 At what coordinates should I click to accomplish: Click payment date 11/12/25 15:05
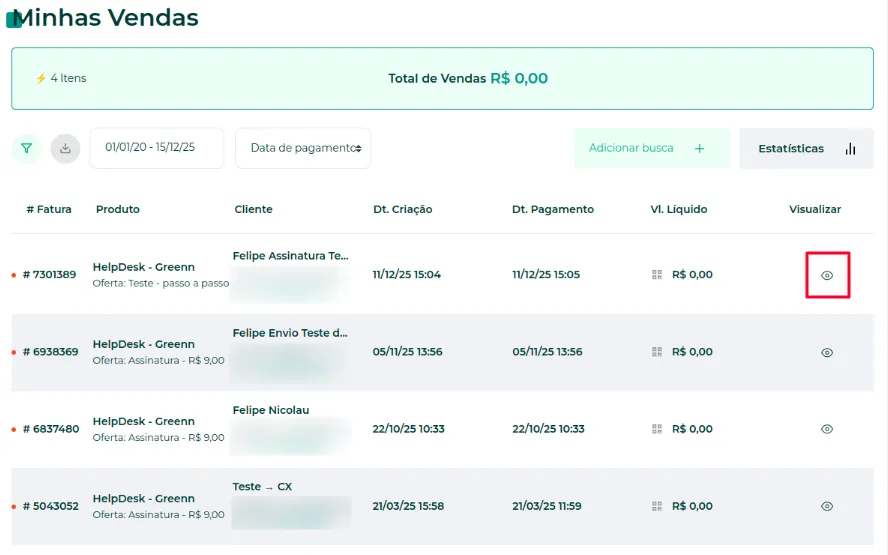tap(546, 275)
